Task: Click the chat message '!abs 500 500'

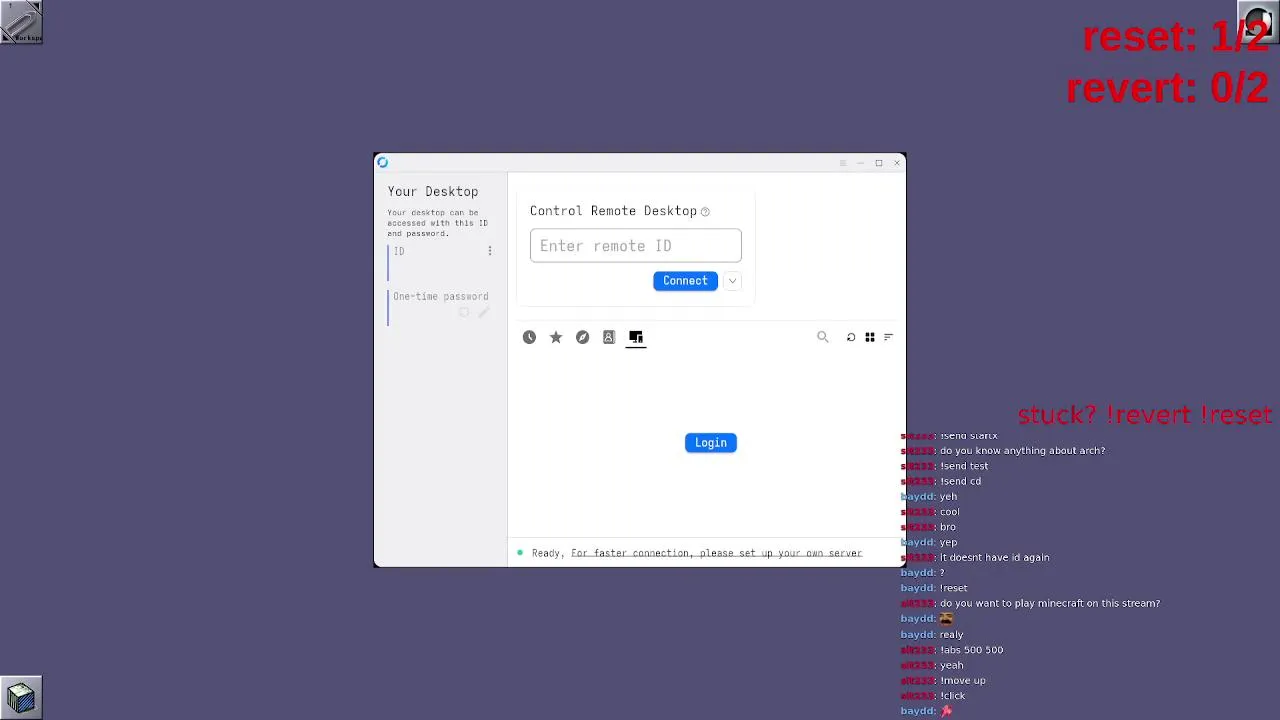Action: coord(971,650)
